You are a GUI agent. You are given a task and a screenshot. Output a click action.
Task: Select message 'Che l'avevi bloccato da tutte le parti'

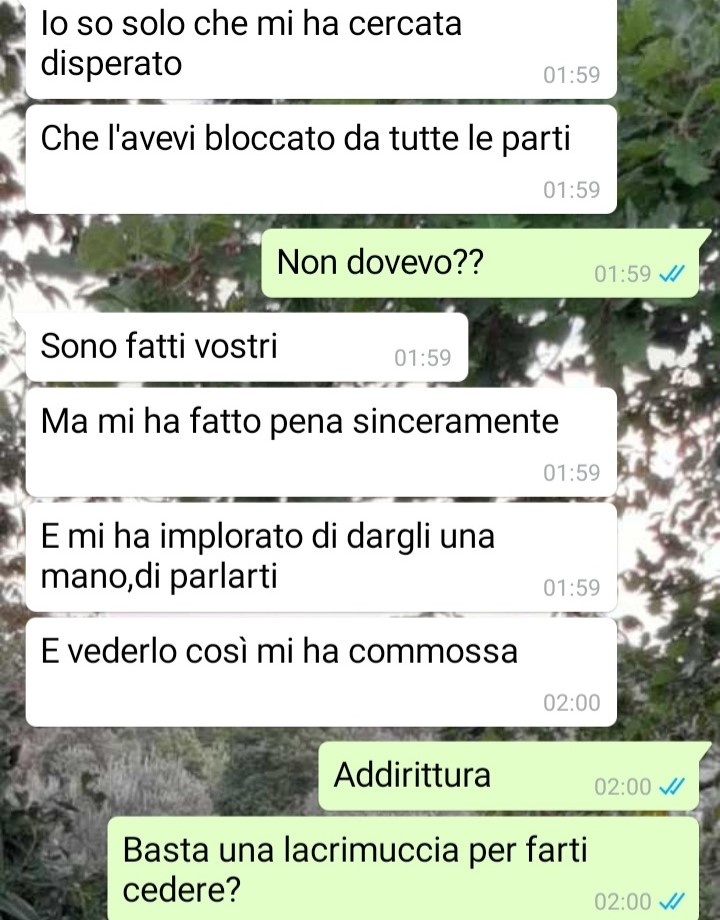(x=321, y=159)
